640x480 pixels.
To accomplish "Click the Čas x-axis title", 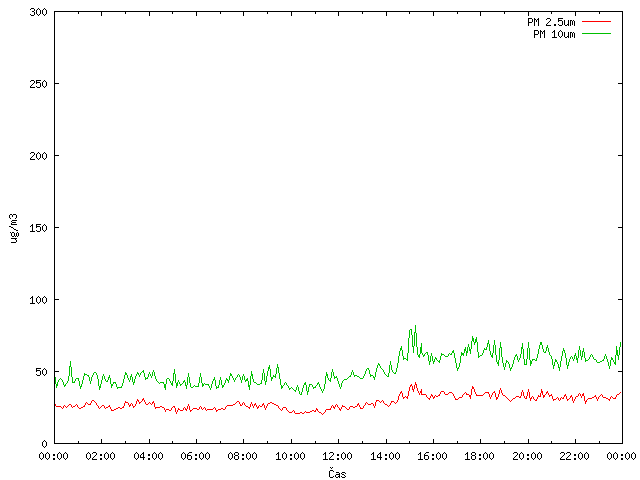I will coord(337,473).
